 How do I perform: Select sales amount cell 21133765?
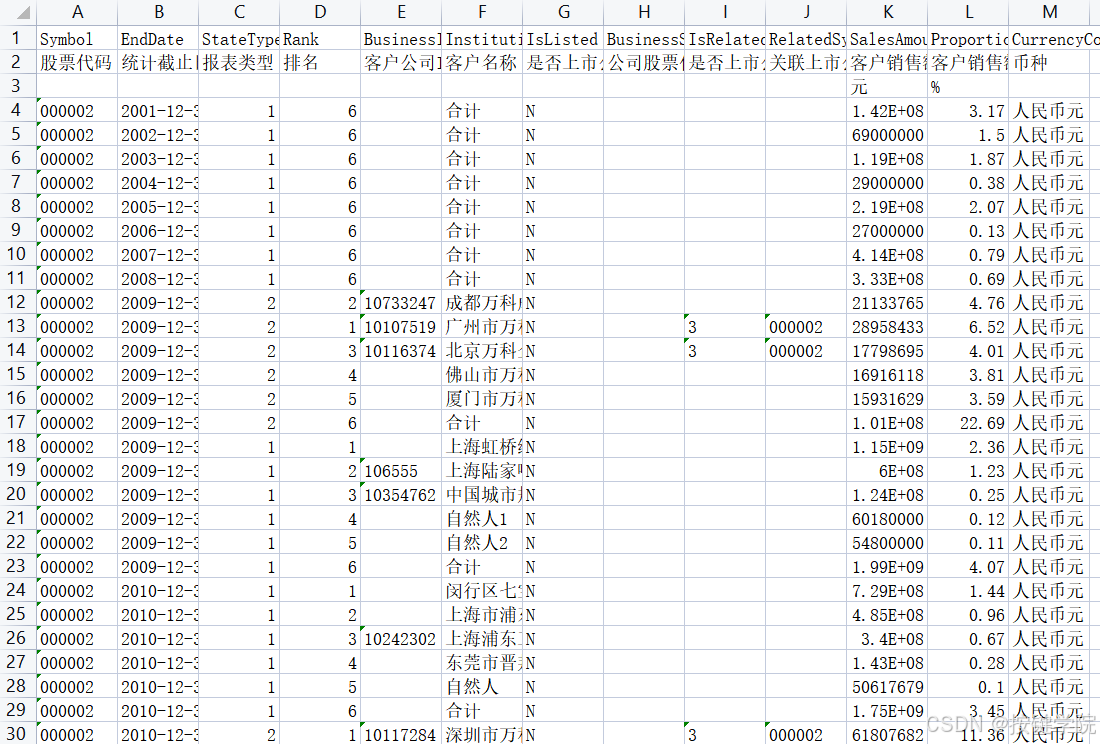coord(887,303)
